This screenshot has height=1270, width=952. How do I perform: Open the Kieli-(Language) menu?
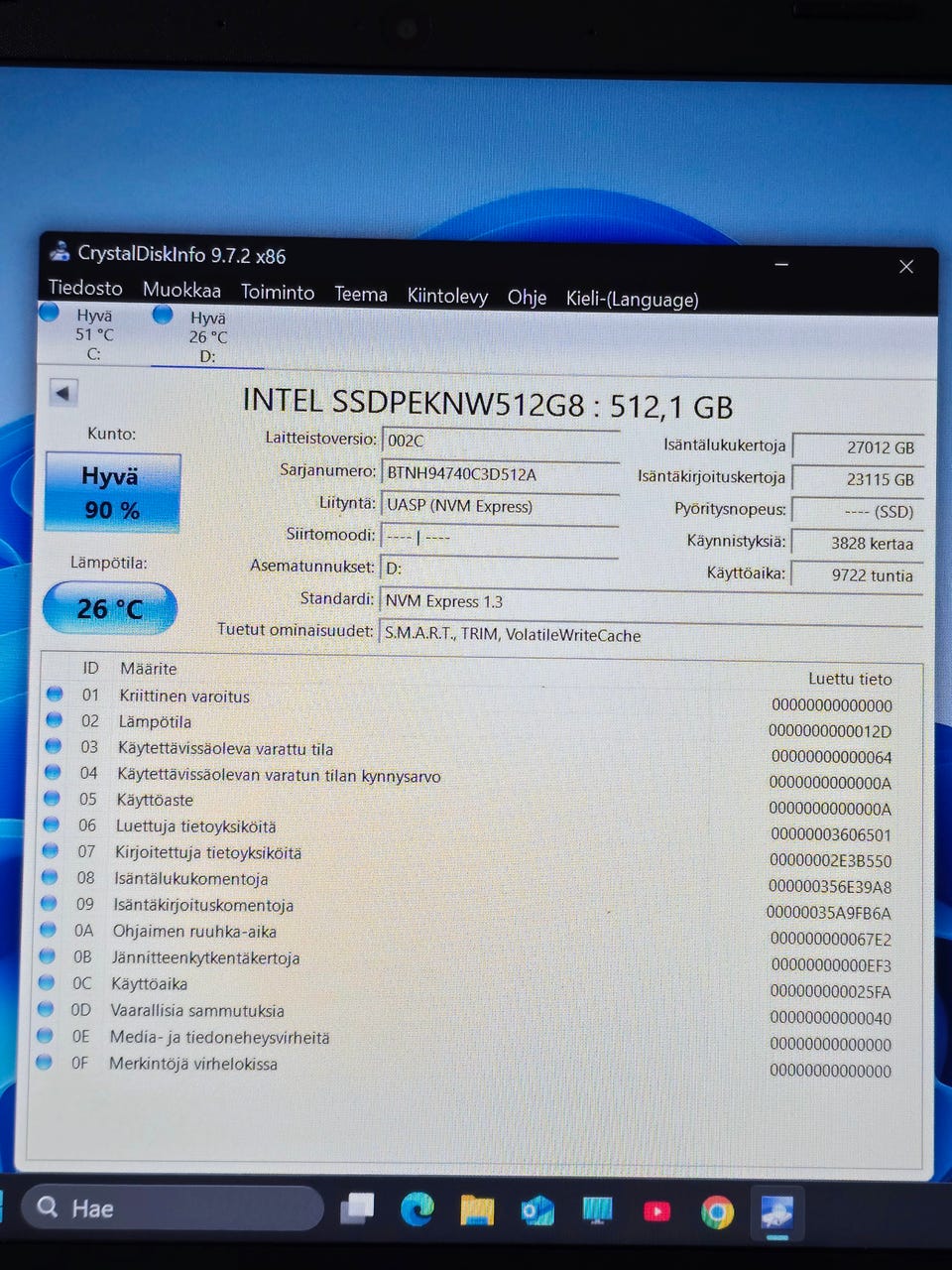(632, 299)
